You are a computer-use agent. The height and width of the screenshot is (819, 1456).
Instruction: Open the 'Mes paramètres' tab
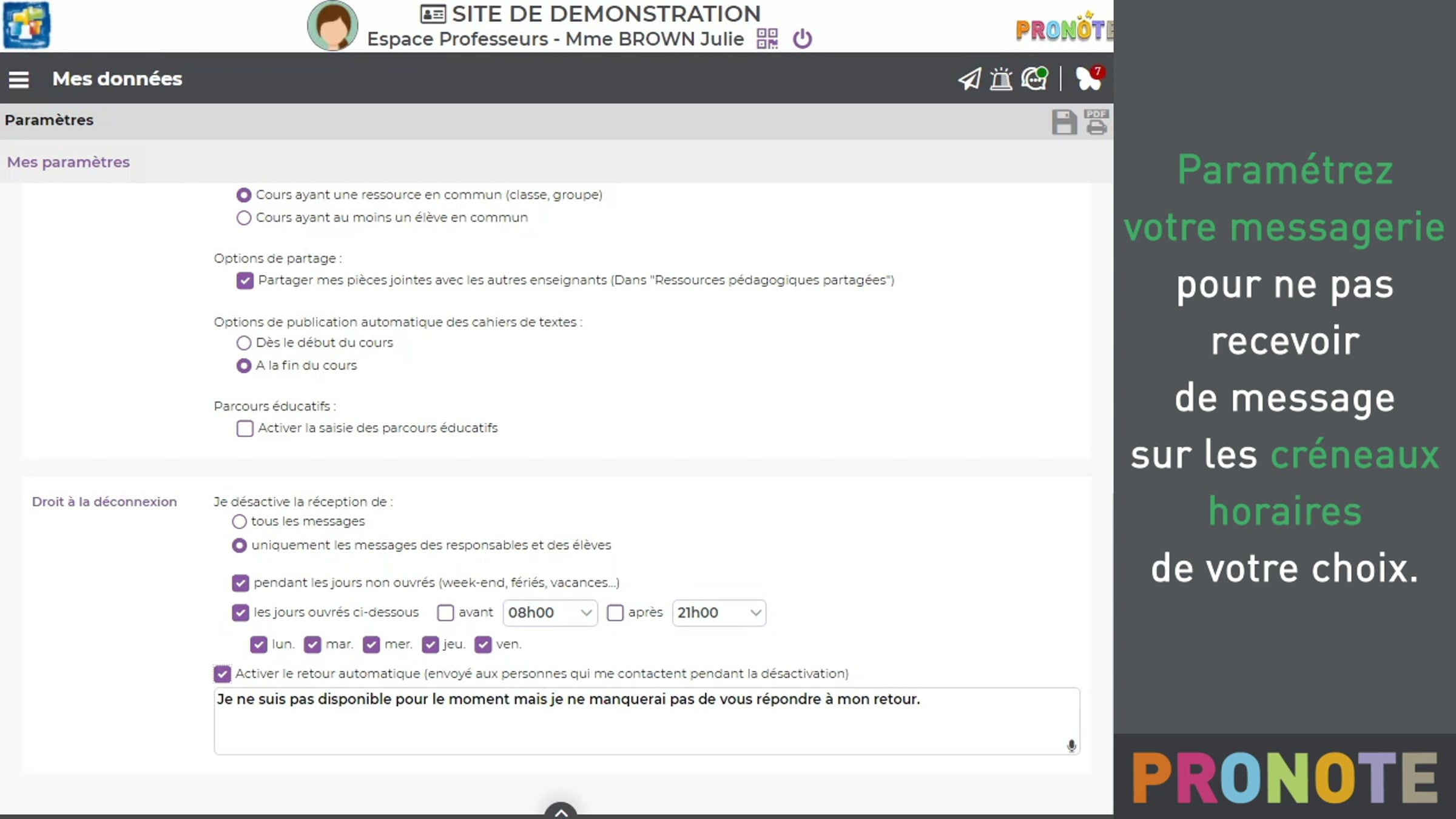[x=69, y=162]
